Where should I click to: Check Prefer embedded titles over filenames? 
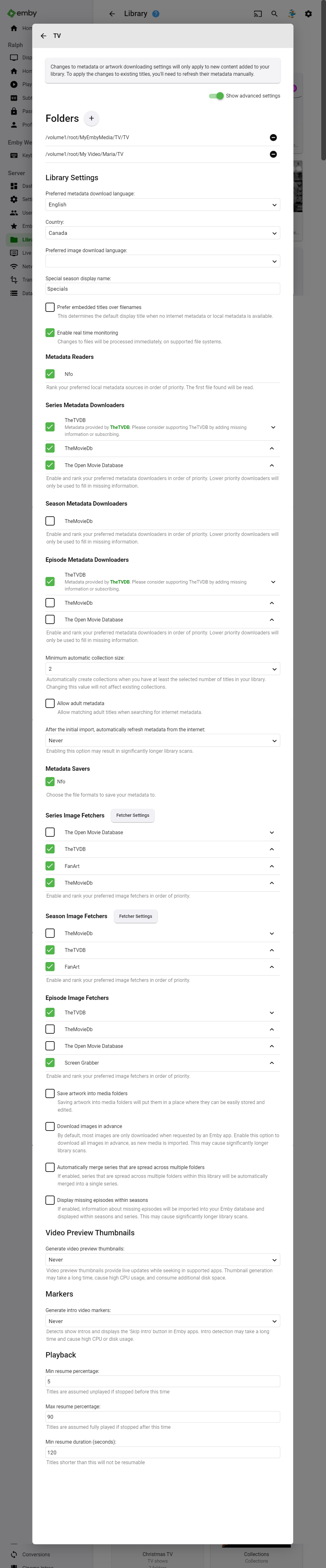(x=50, y=307)
